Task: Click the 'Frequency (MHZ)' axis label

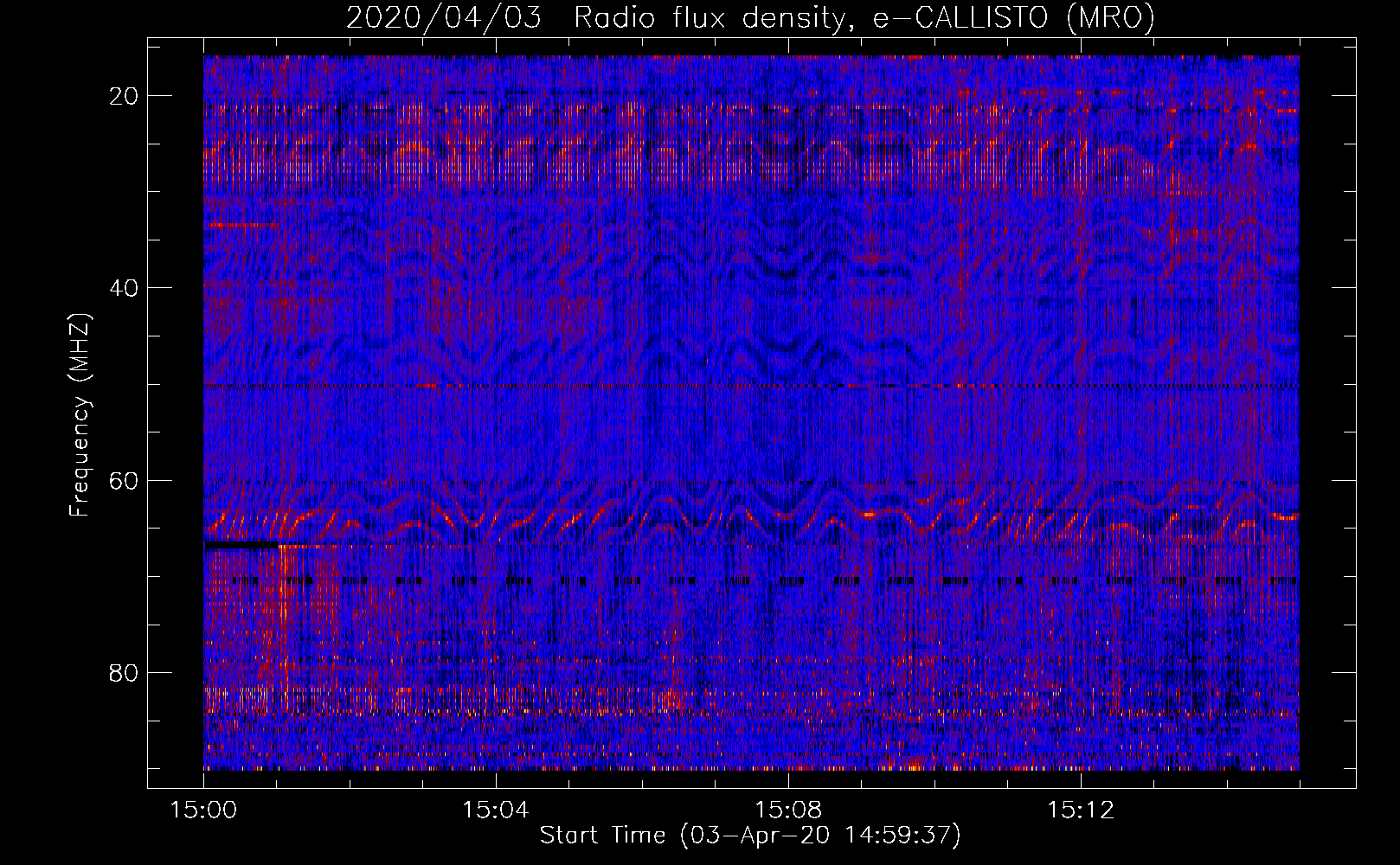Action: [79, 415]
